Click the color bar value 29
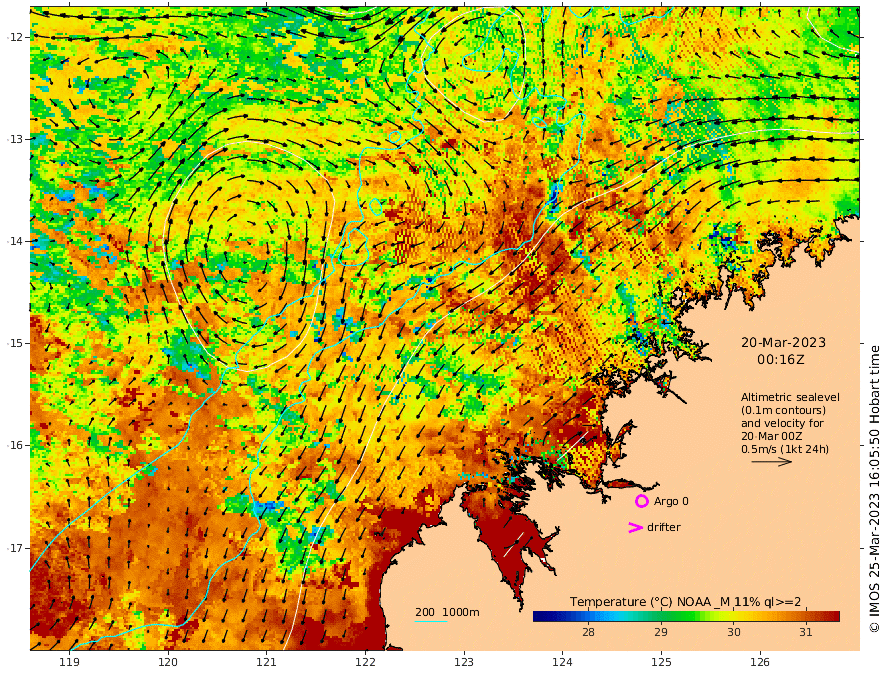Viewport: 880px width, 680px height. click(661, 632)
